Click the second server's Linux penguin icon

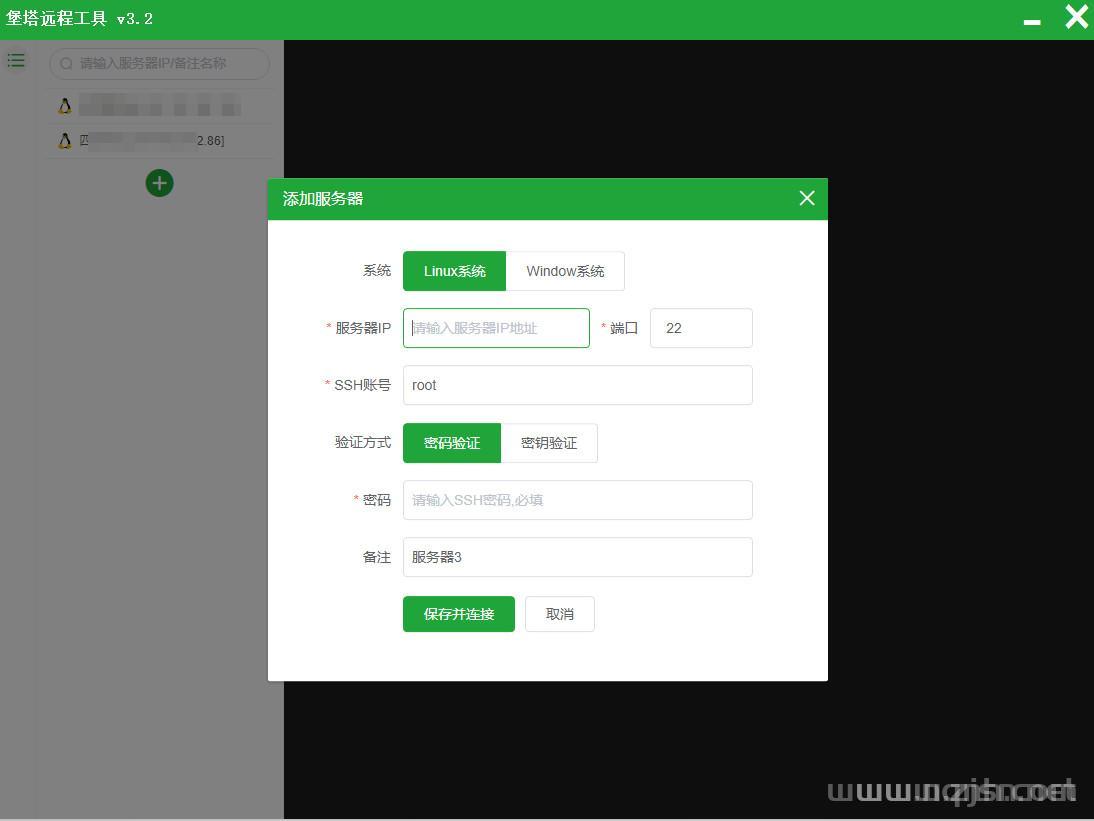[65, 141]
